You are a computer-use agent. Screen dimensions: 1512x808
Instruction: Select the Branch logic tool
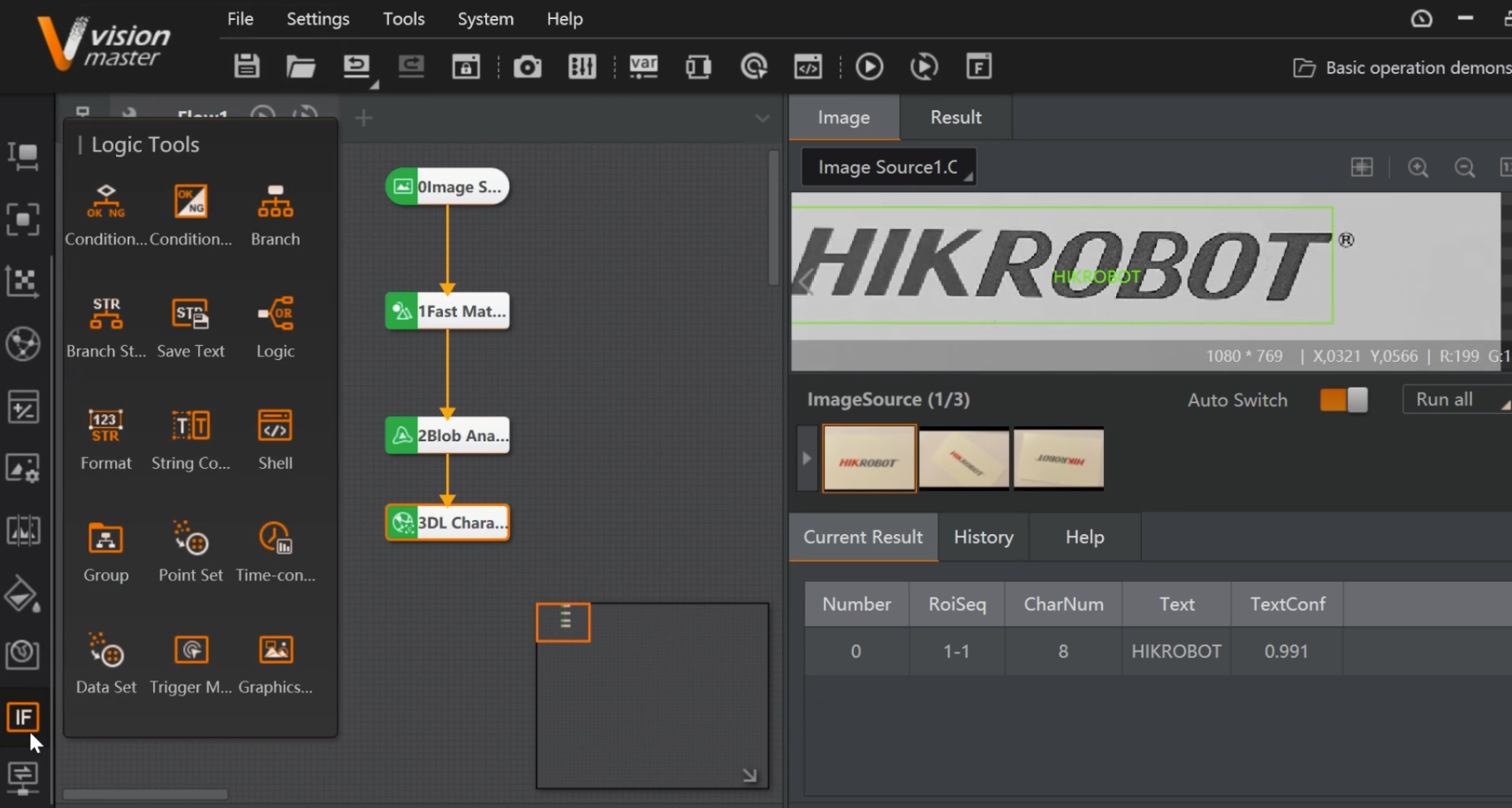(x=275, y=203)
